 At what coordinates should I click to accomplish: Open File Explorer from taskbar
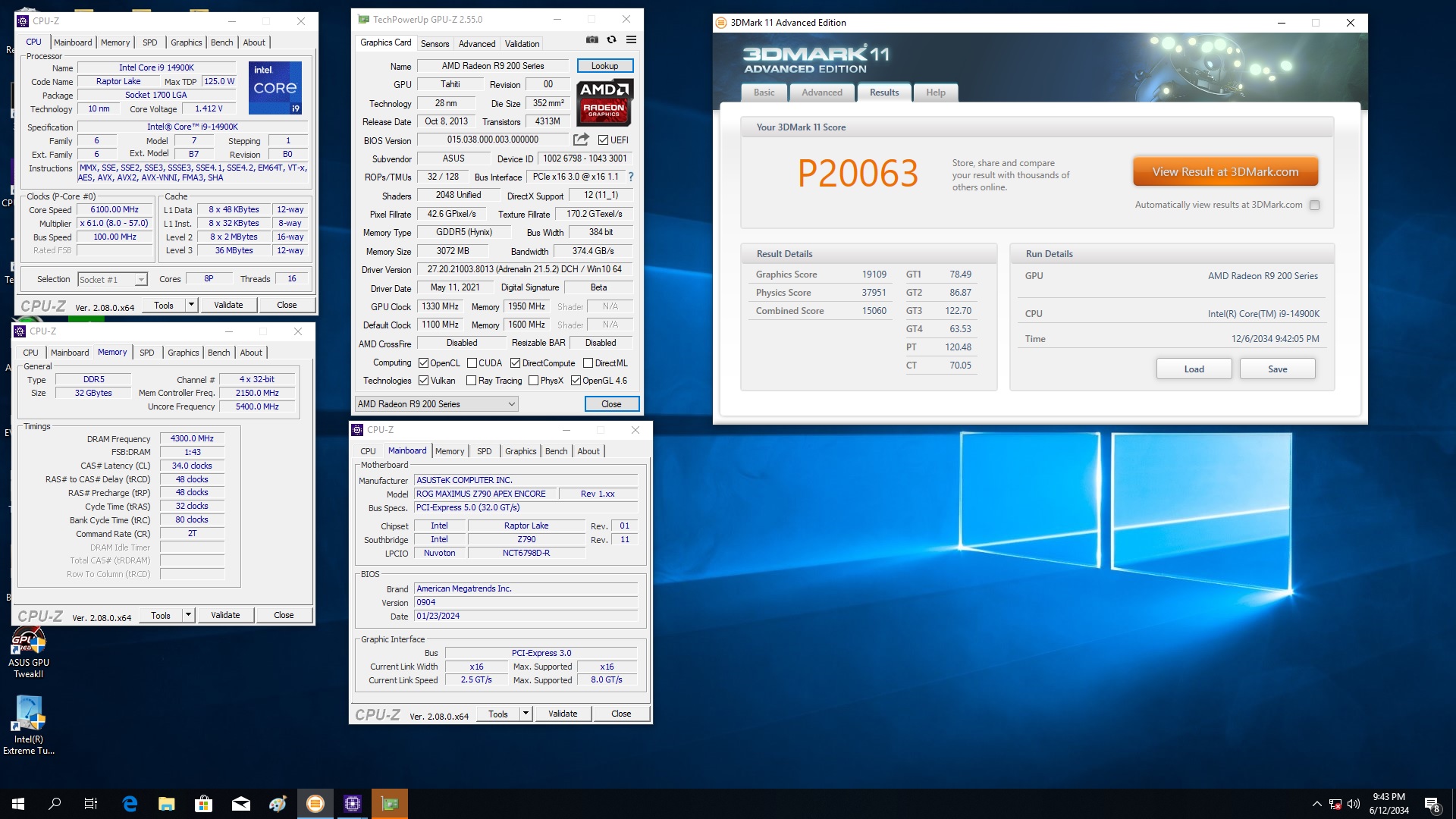click(167, 804)
